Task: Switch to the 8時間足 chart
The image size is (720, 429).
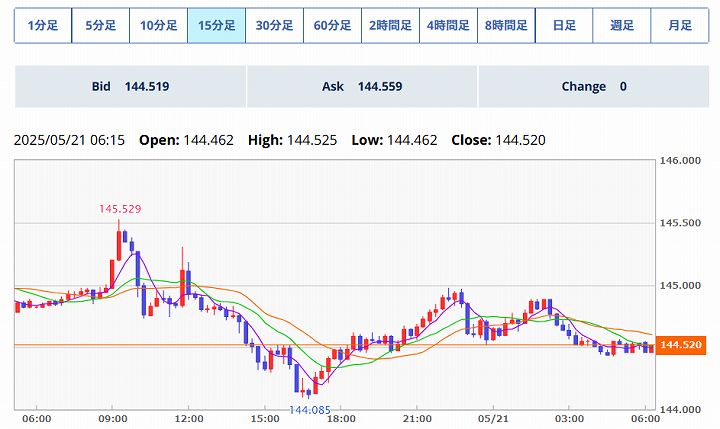Action: click(x=506, y=25)
